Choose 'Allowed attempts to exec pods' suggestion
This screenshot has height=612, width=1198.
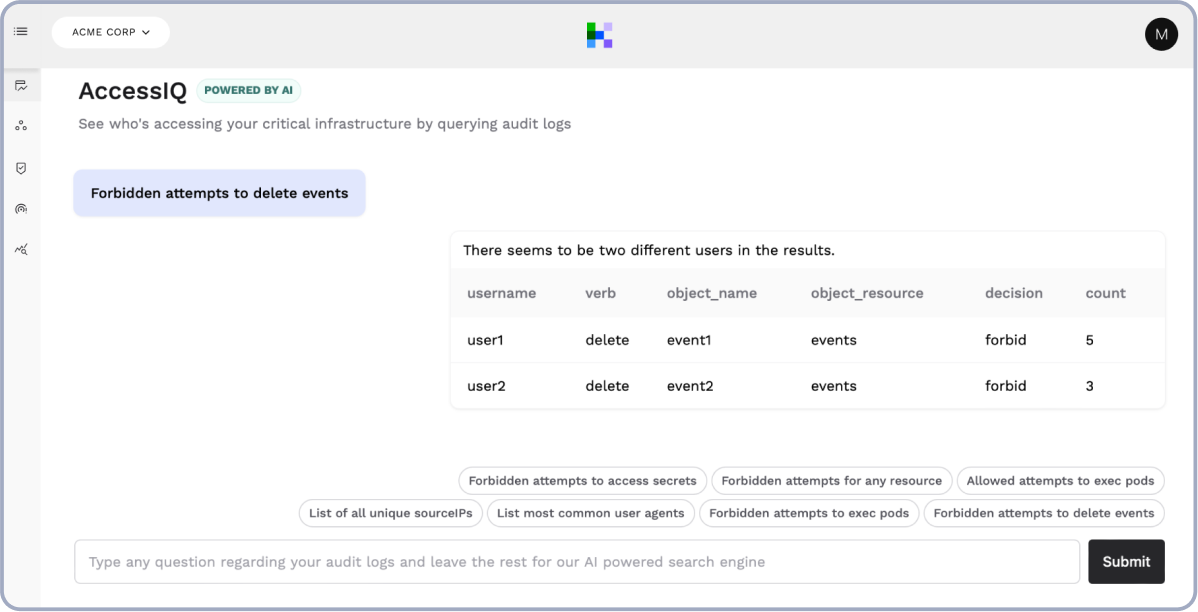coord(1060,481)
